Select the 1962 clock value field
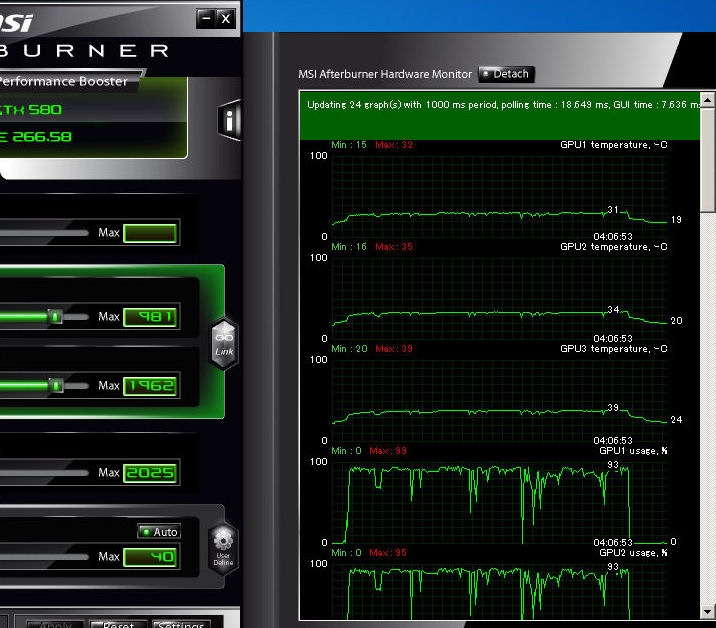This screenshot has height=628, width=716. 150,385
